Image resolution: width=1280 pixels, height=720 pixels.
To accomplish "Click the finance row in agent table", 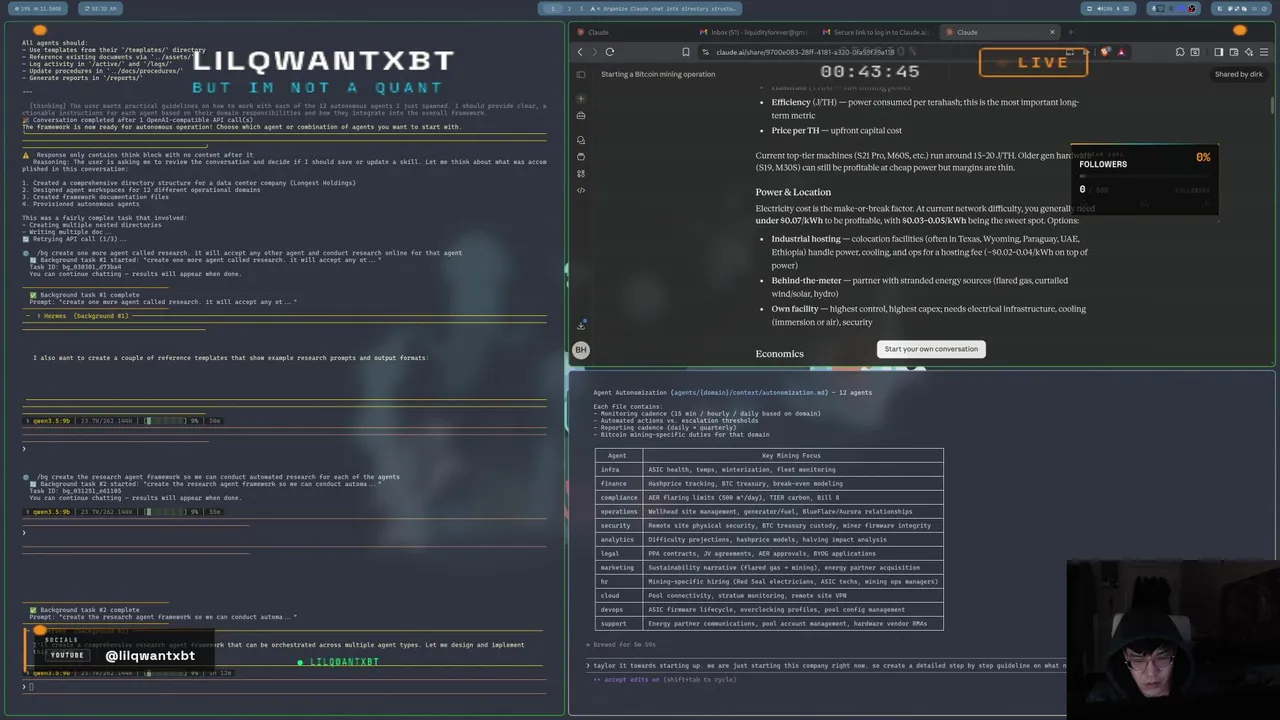I will 769,484.
